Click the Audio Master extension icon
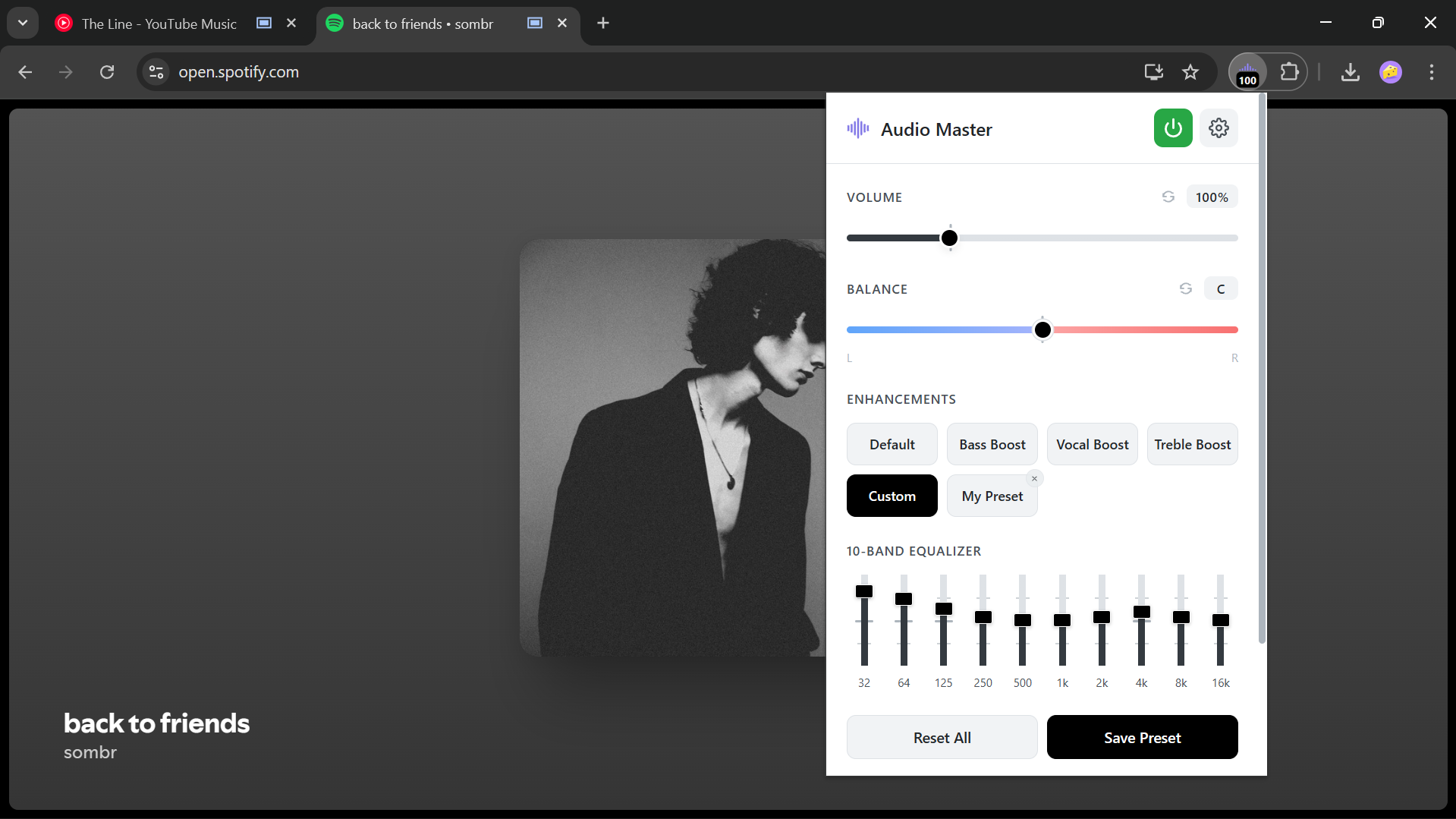The image size is (1456, 819). coord(1247,73)
